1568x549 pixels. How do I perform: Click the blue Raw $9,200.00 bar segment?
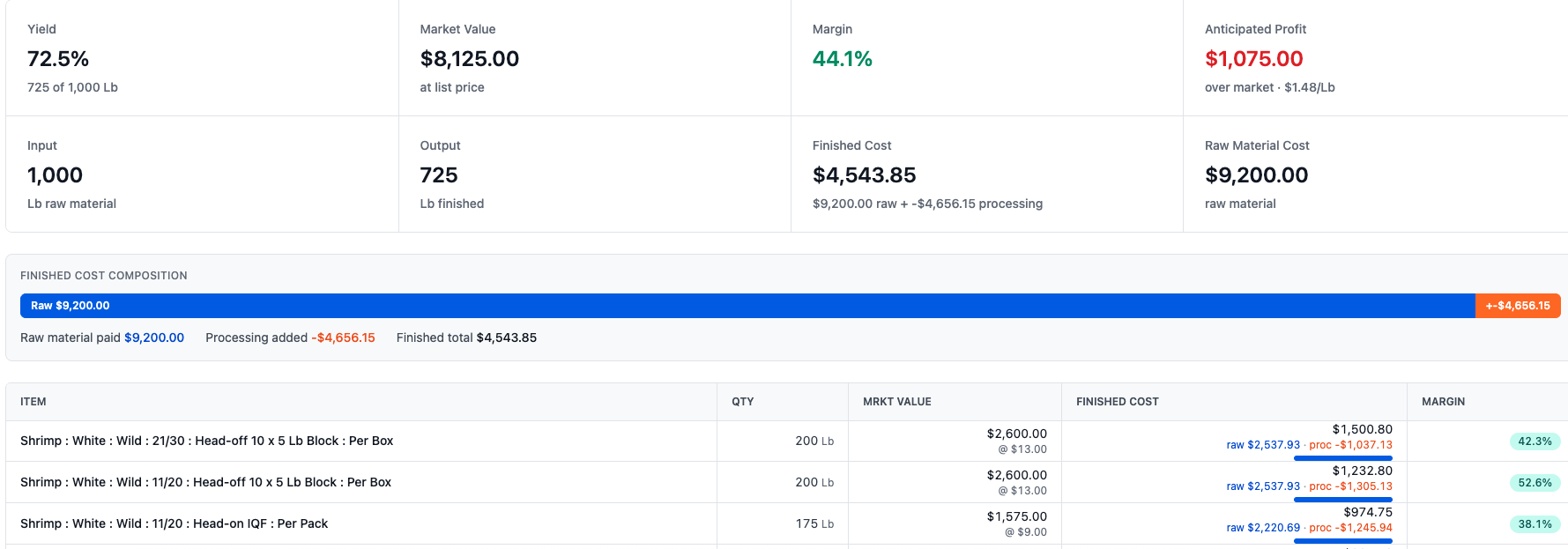click(747, 306)
